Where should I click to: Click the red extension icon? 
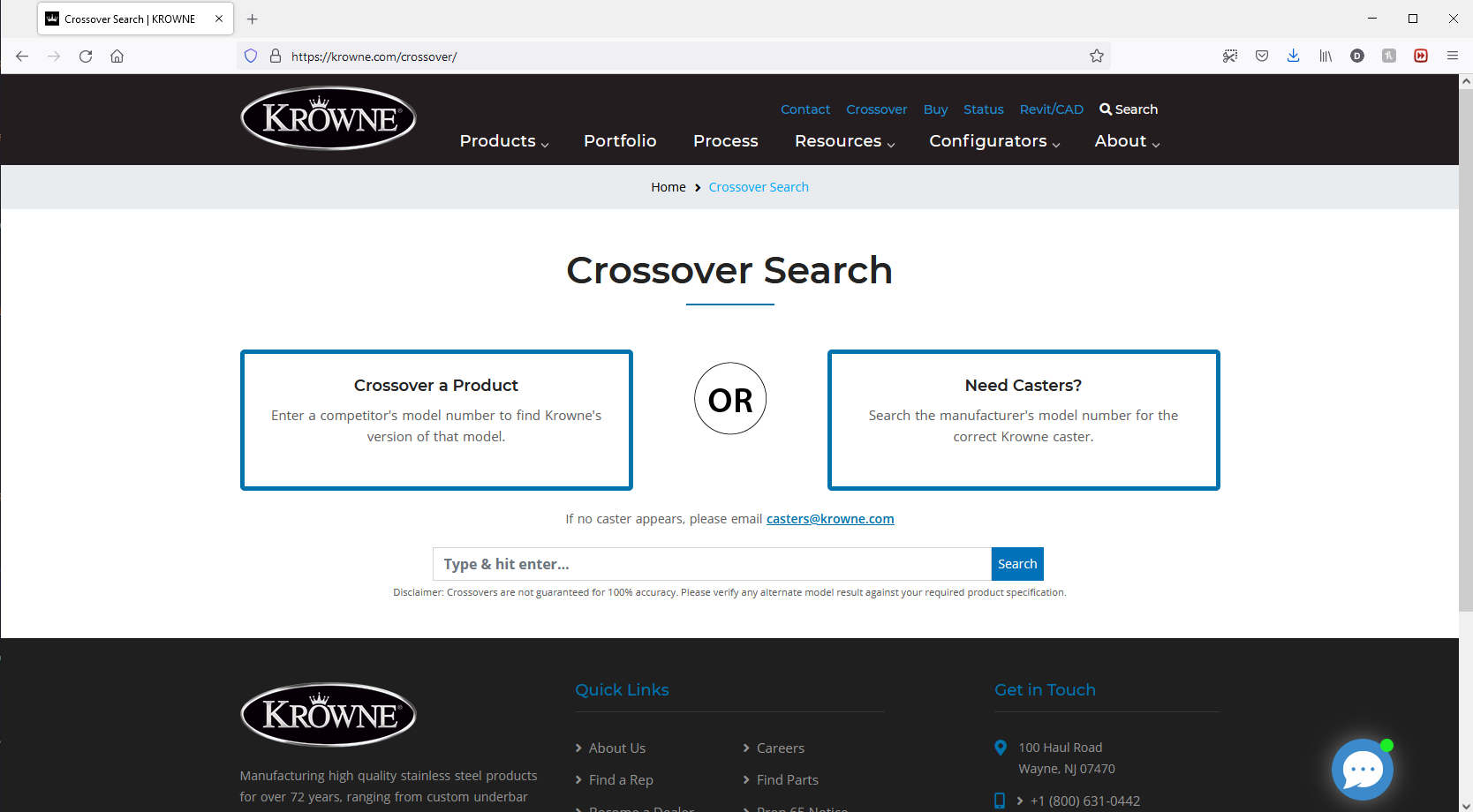pos(1421,56)
